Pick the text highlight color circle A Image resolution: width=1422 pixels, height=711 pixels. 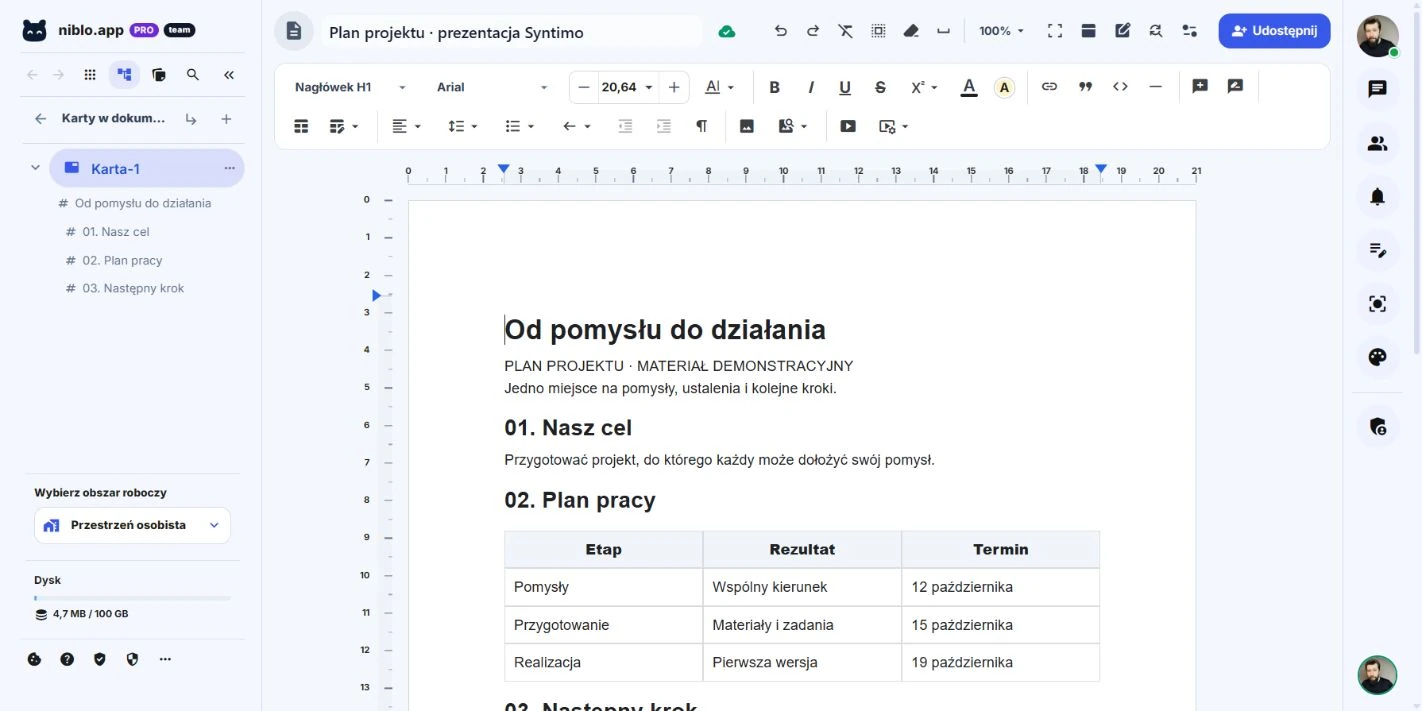[x=1004, y=87]
